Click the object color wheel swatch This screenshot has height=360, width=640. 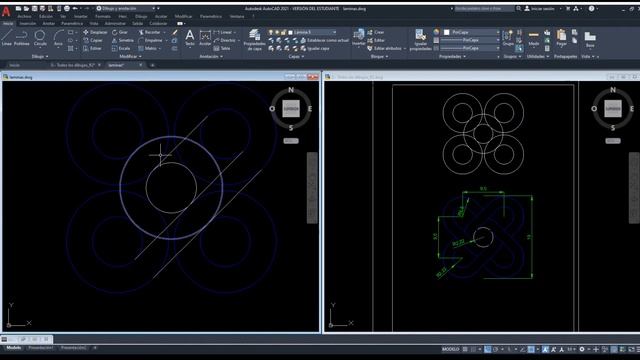436,32
